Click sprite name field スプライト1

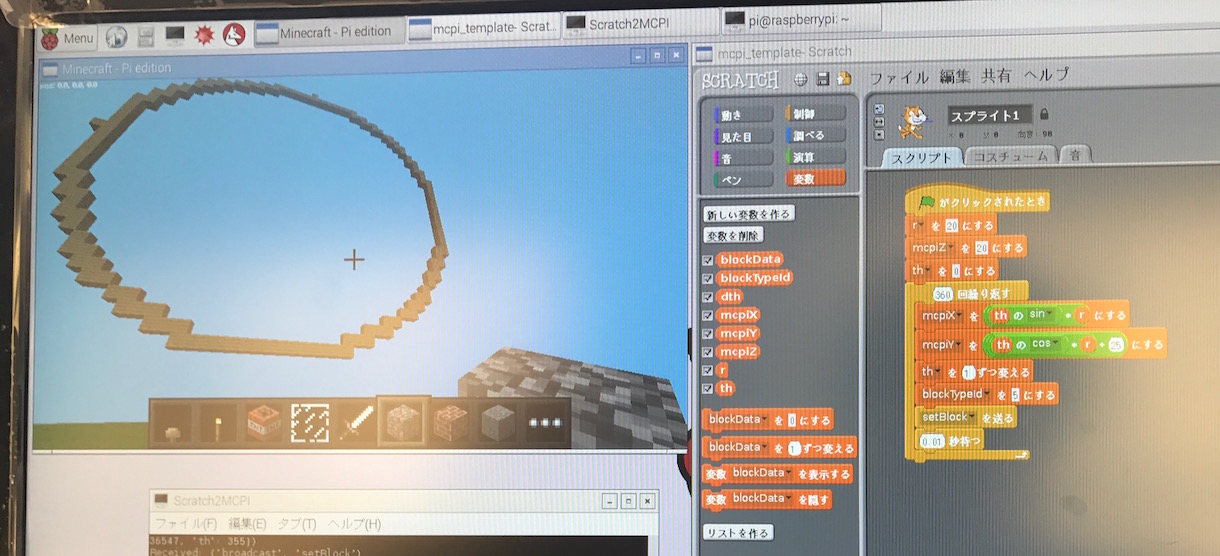click(x=990, y=115)
